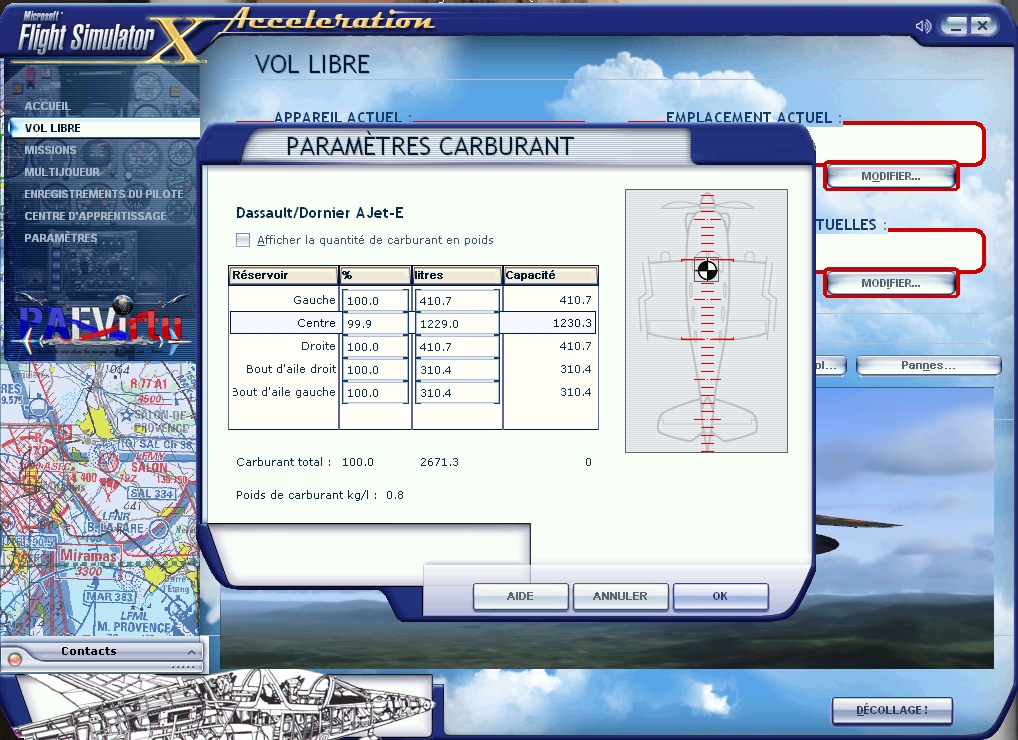Open the Pannes... failures button
Screen dimensions: 1018x740
point(928,365)
